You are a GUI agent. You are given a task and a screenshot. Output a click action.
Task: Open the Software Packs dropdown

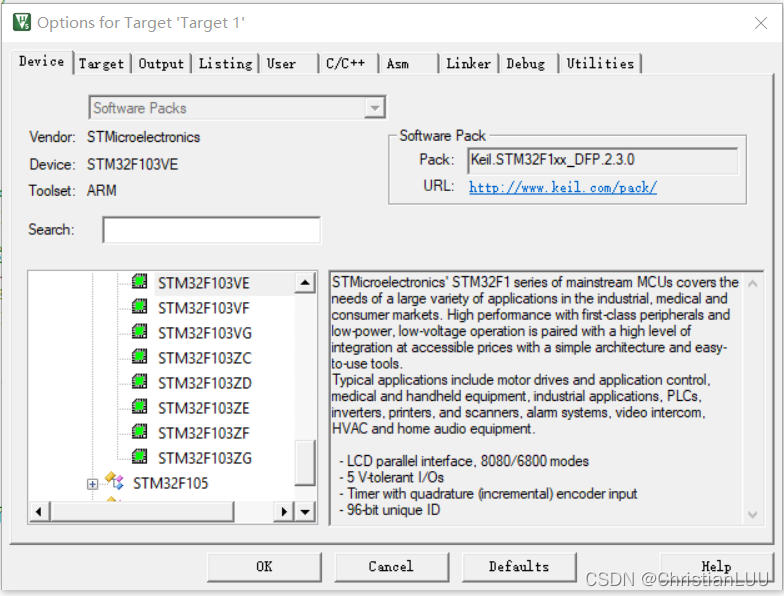coord(374,108)
